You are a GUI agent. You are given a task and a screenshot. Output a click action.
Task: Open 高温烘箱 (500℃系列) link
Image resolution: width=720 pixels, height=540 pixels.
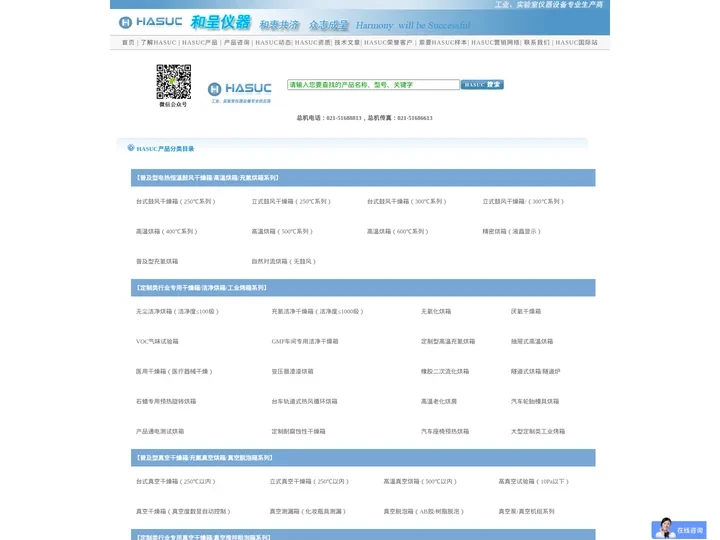coord(282,231)
